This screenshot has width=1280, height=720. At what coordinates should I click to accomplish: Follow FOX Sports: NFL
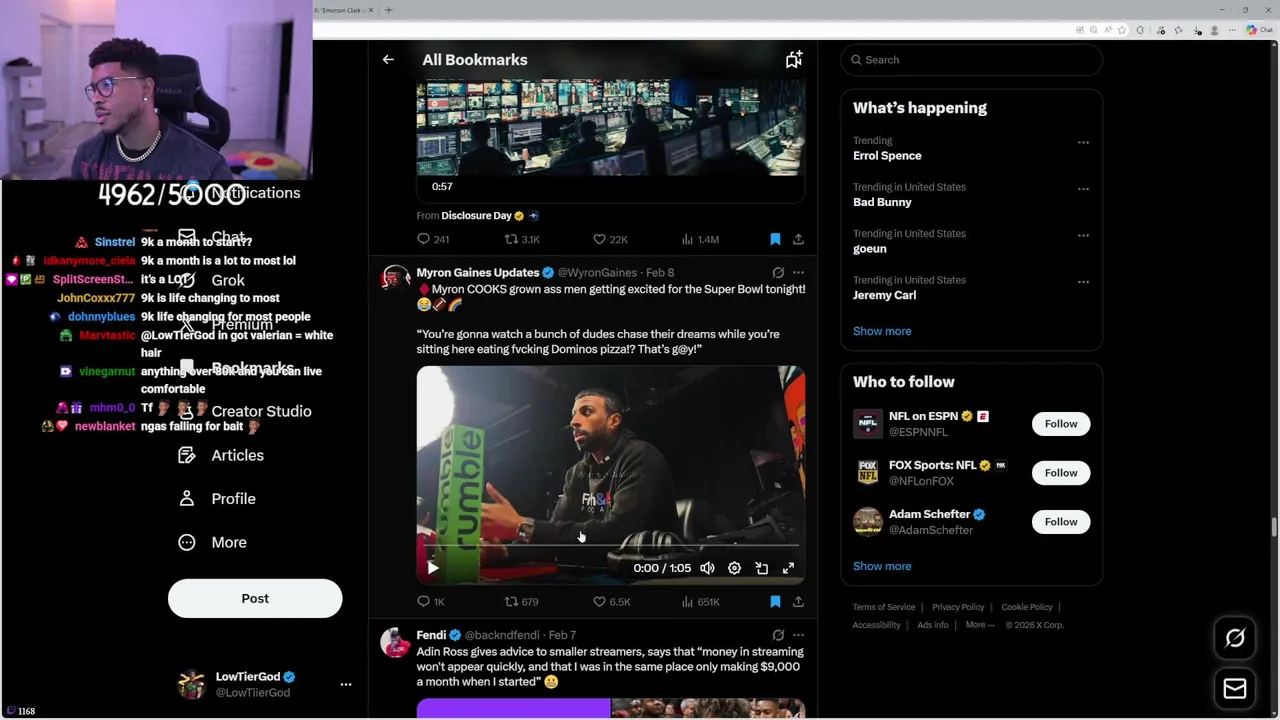click(x=1061, y=473)
